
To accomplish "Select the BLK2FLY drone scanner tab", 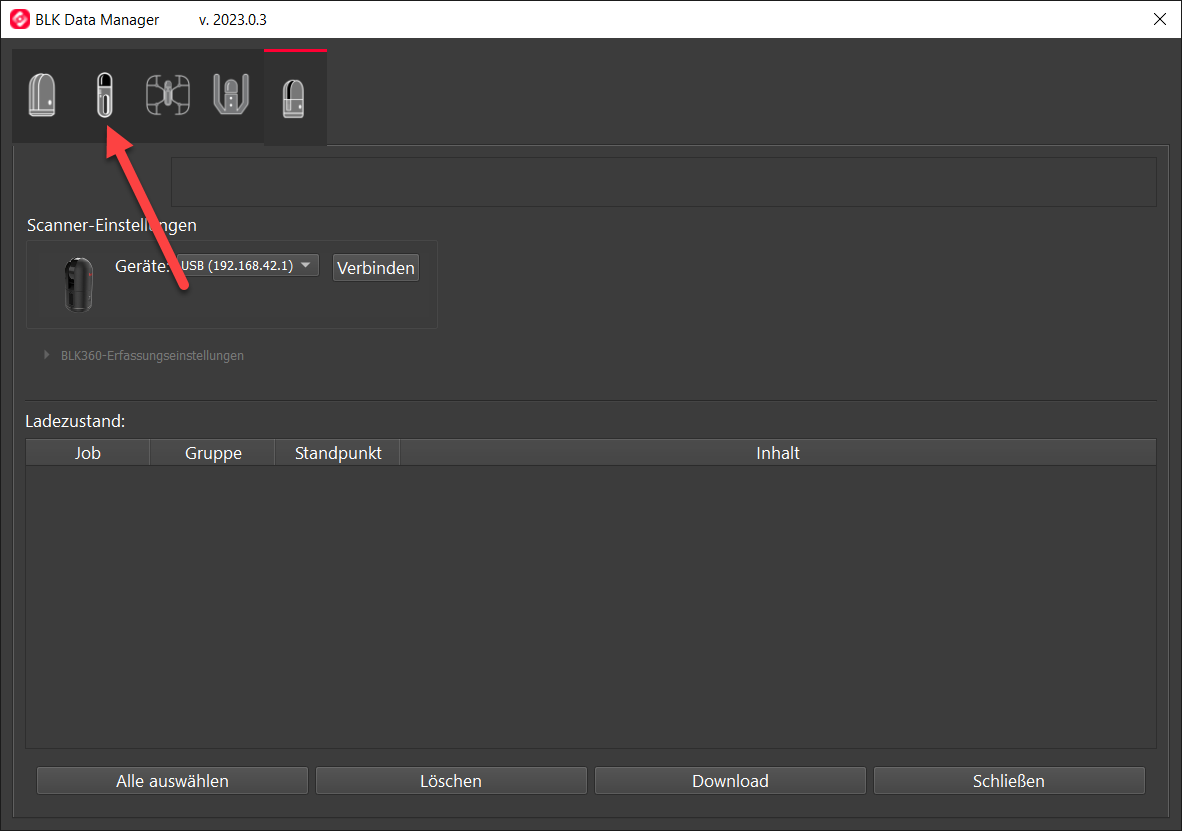I will 167,95.
